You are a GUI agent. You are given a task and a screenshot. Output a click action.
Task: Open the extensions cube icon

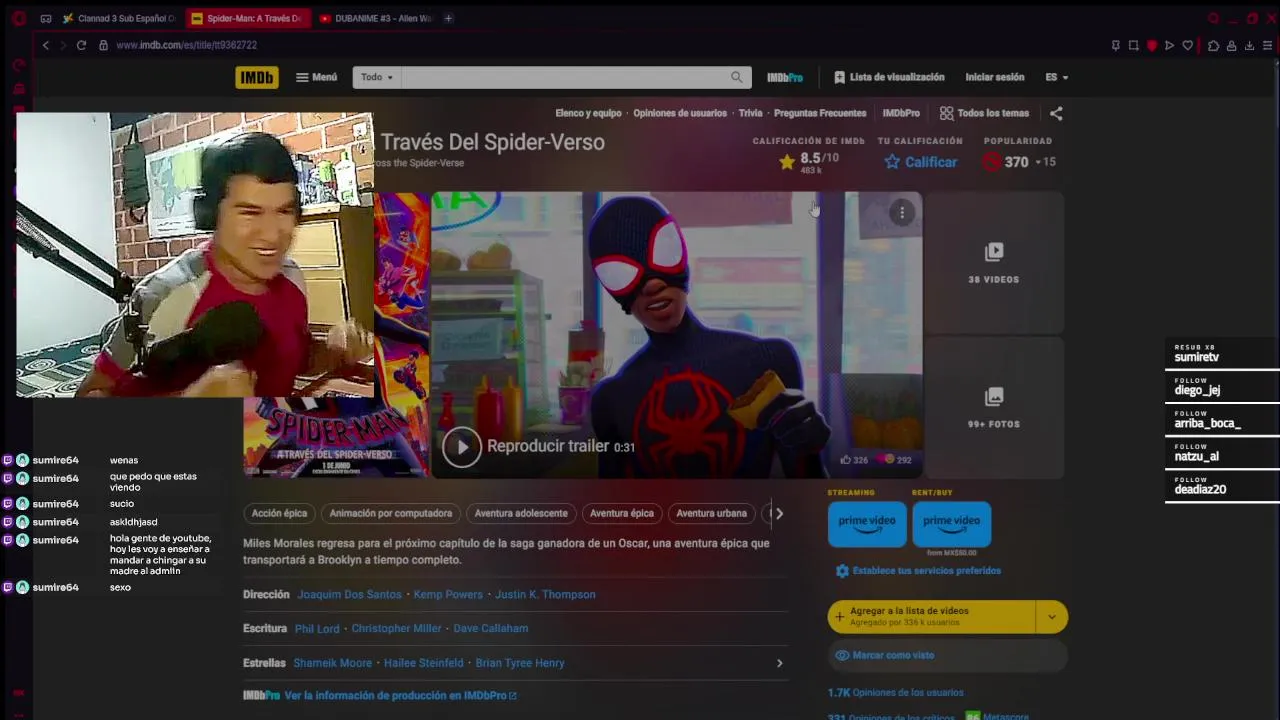pos(1213,45)
